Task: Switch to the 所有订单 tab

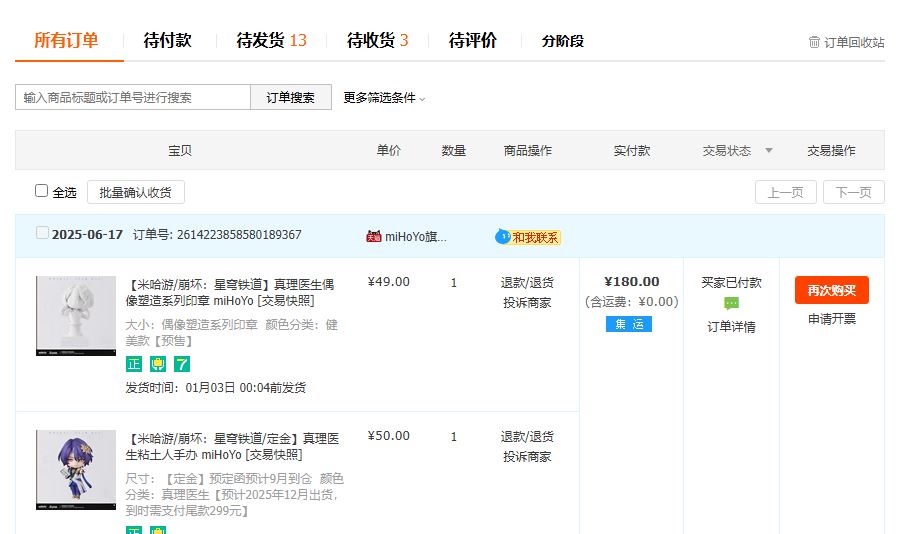Action: [x=66, y=40]
